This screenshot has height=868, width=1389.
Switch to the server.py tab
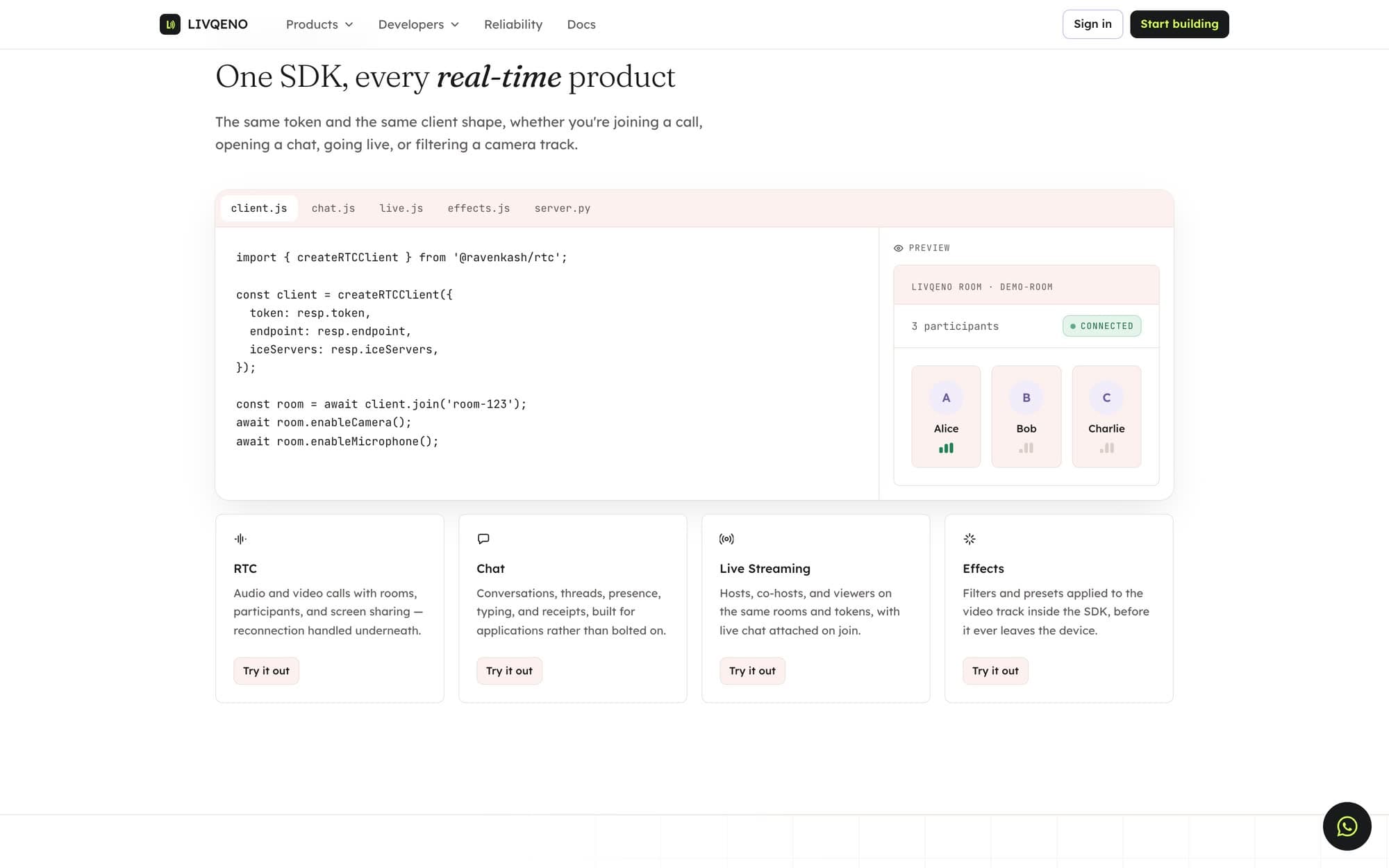(x=563, y=208)
